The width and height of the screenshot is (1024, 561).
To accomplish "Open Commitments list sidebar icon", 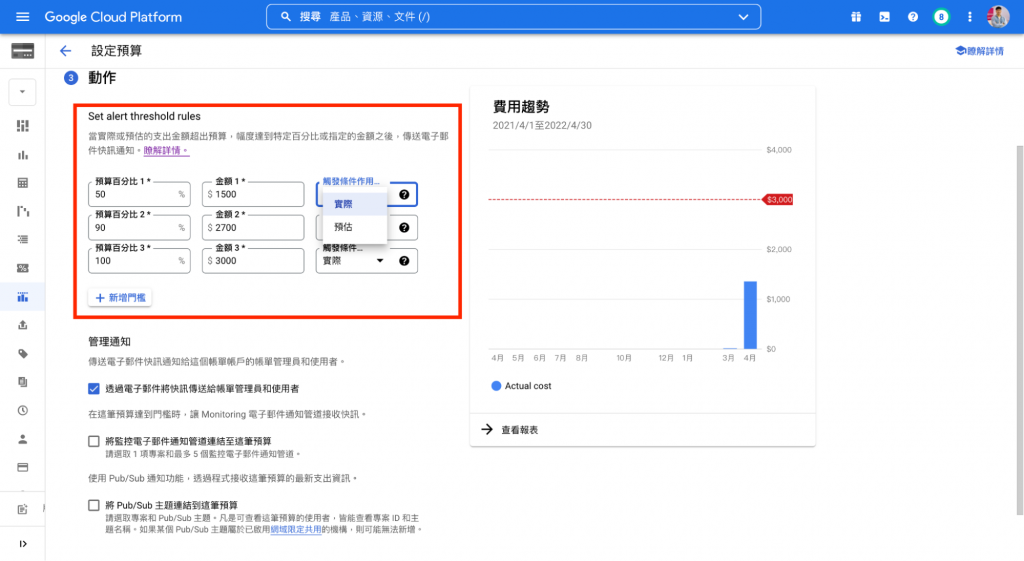I will pos(22,240).
